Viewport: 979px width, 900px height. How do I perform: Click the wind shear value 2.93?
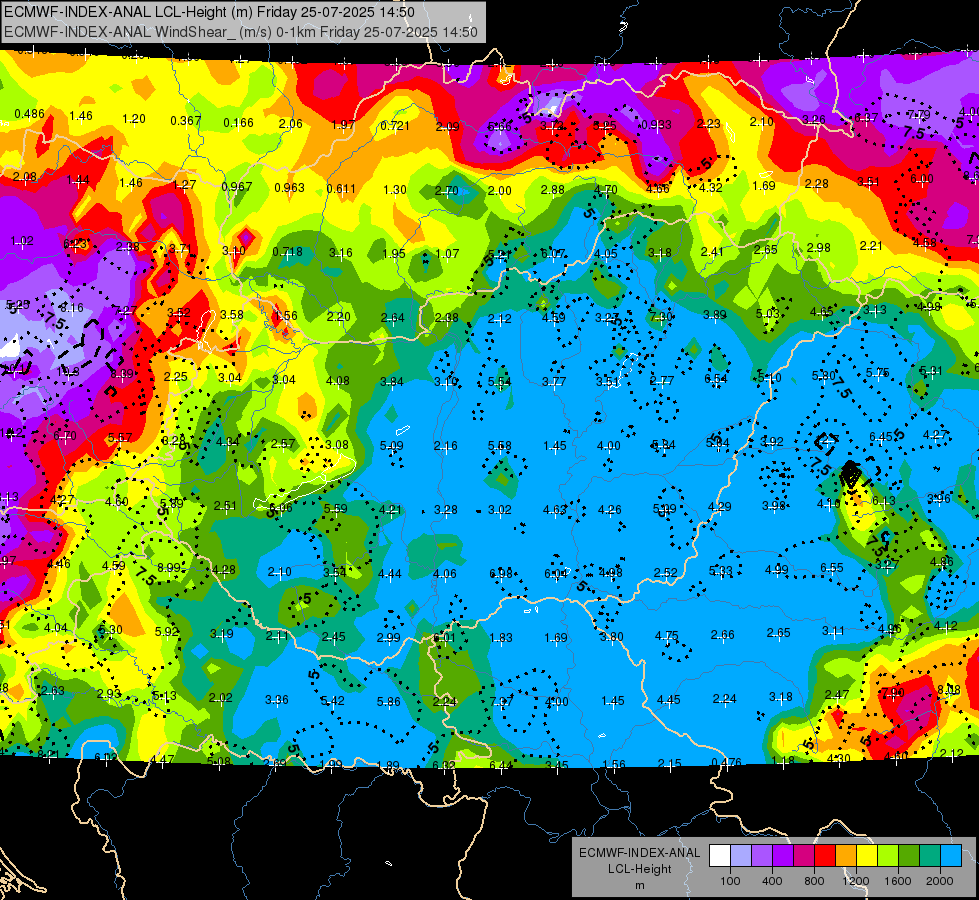pyautogui.click(x=109, y=693)
